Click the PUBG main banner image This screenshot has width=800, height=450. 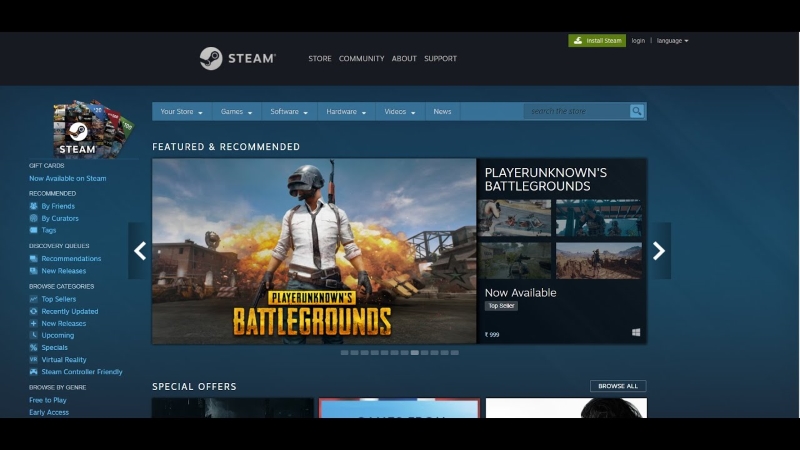[x=314, y=251]
